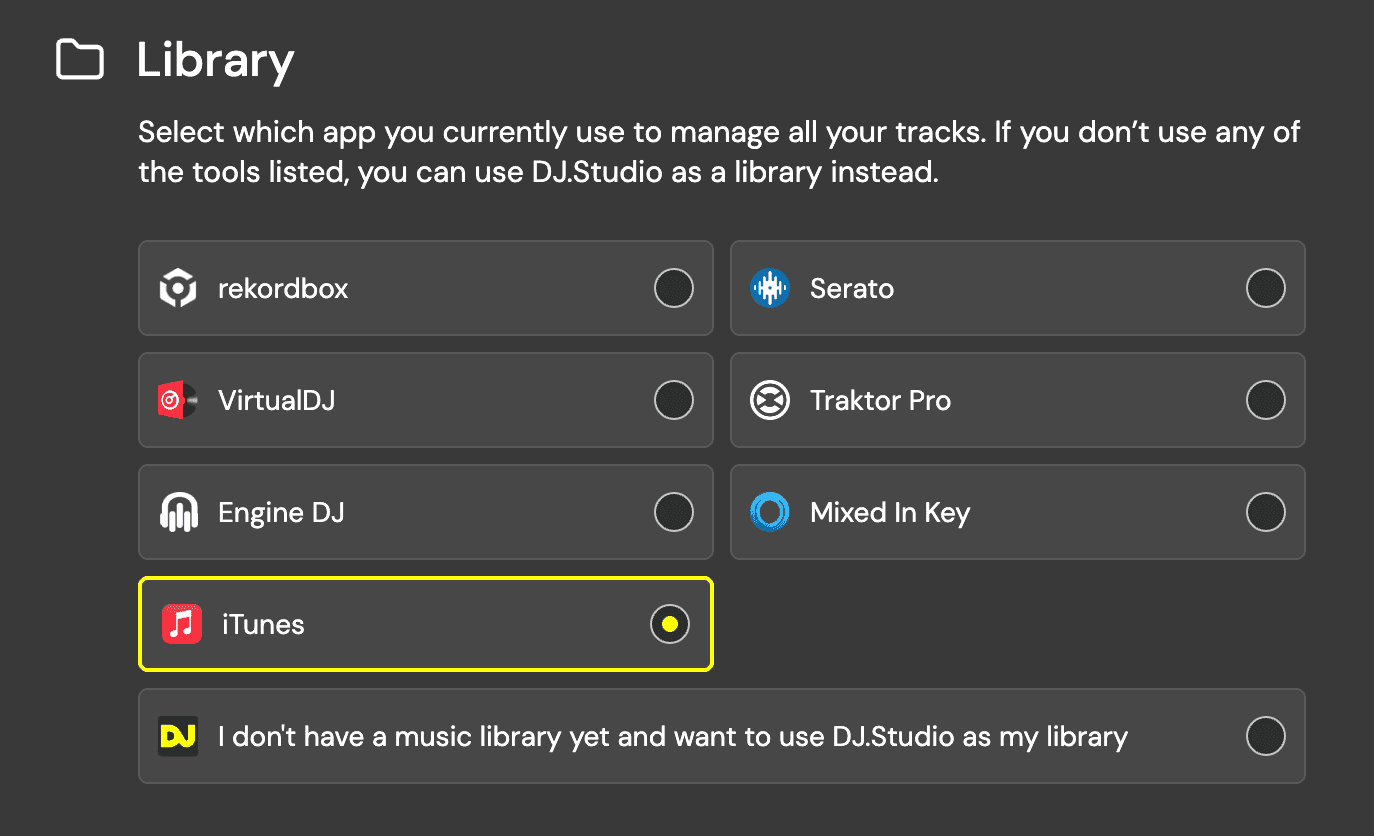Click the Serato app icon

click(x=771, y=288)
